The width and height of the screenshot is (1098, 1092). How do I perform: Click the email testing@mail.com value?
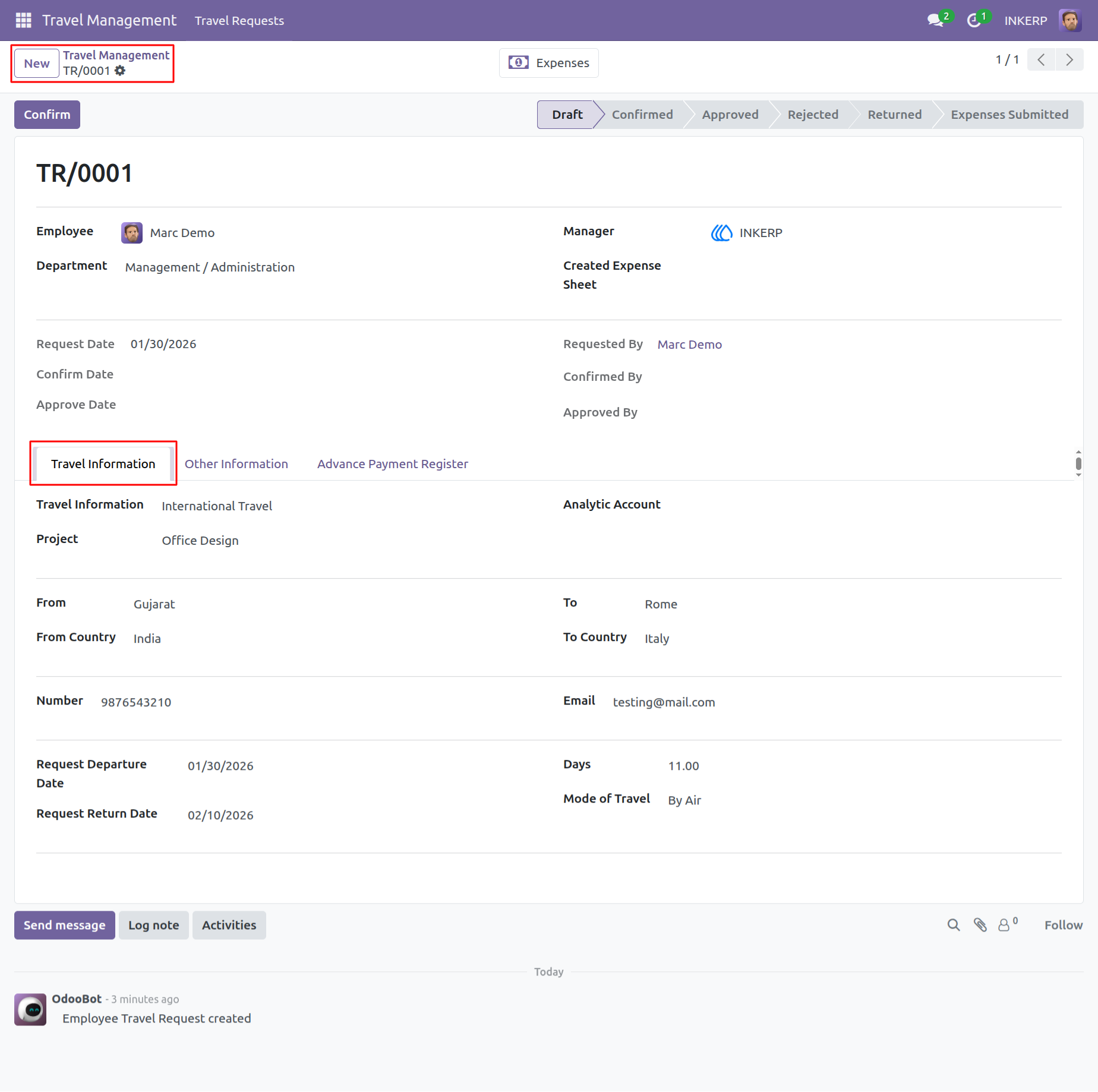tap(664, 702)
